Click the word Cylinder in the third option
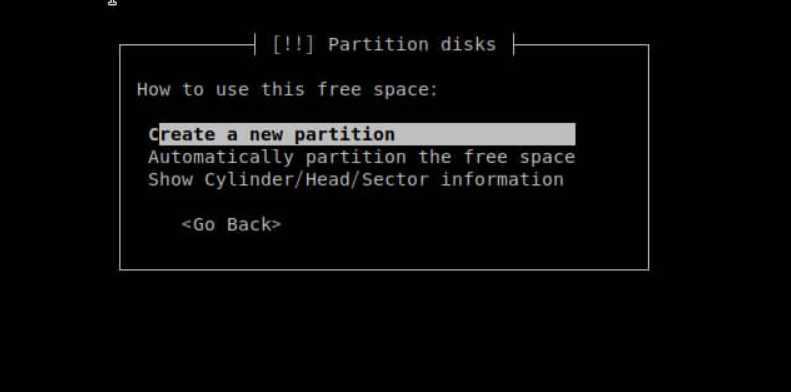This screenshot has height=392, width=791. [x=249, y=180]
